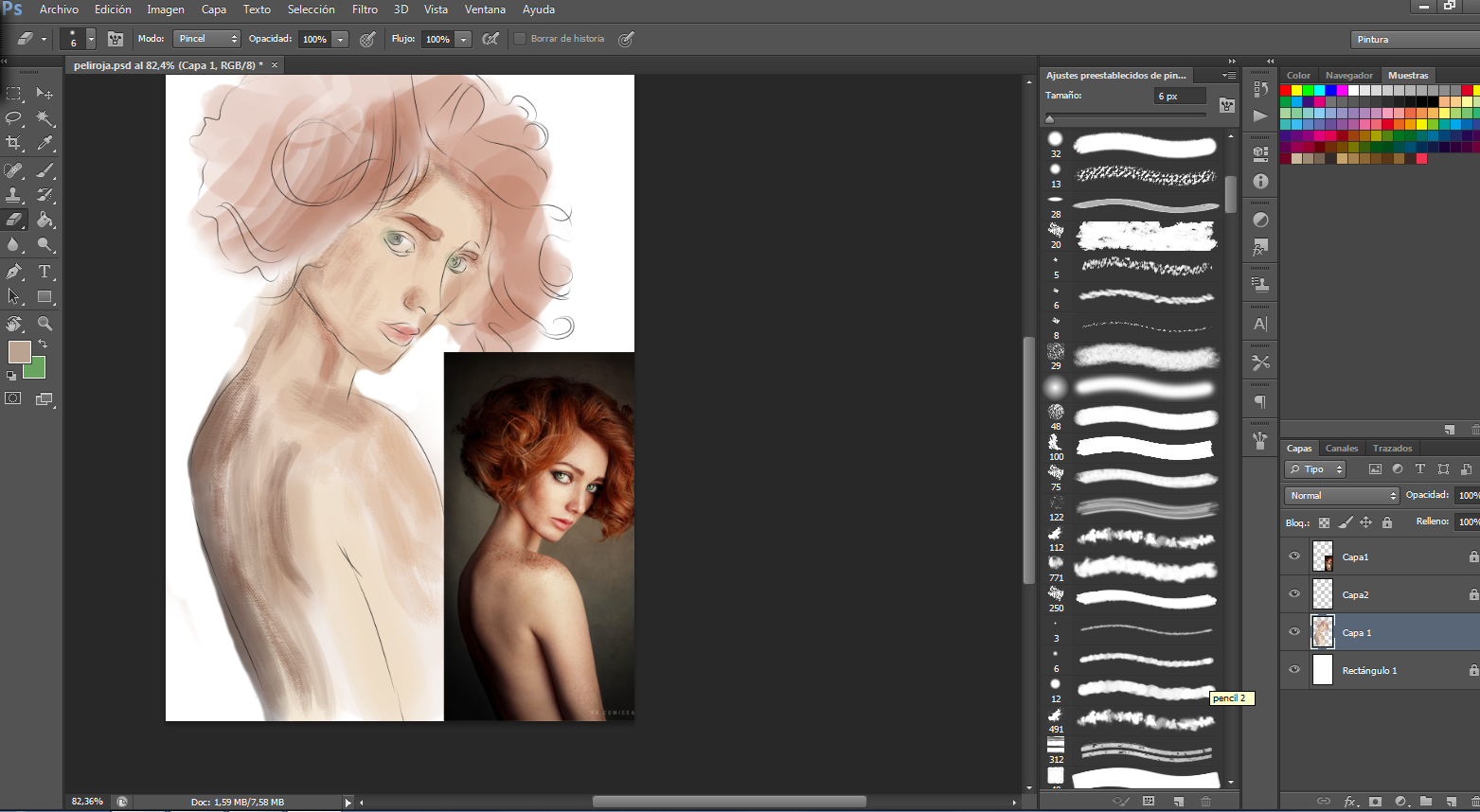
Task: Open the brush panel toggle in options bar
Action: click(116, 39)
